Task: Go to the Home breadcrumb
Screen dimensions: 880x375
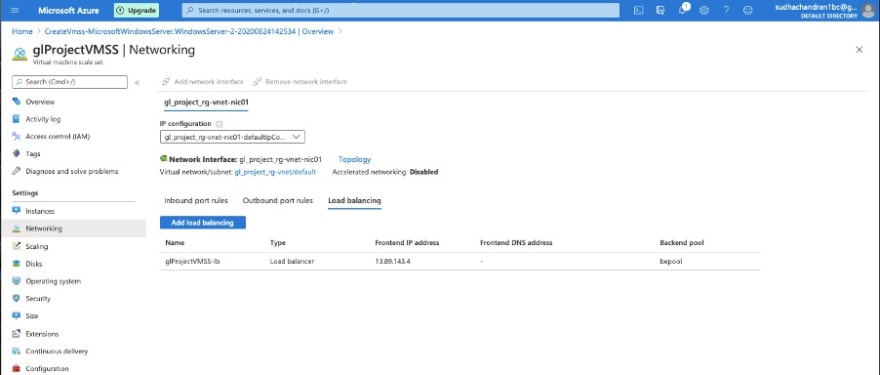Action: [x=22, y=31]
